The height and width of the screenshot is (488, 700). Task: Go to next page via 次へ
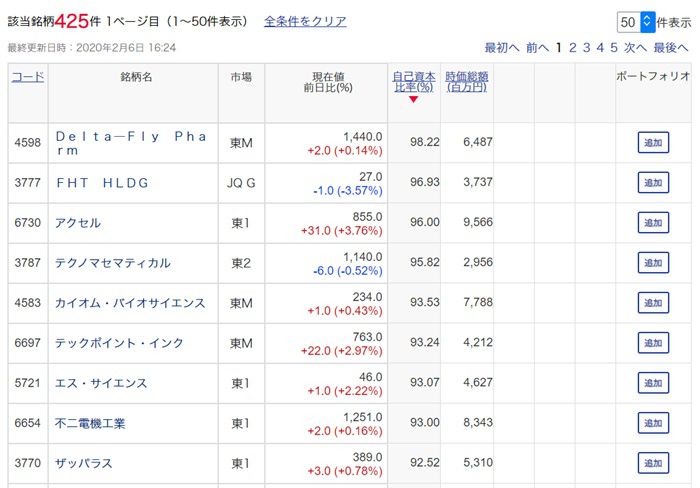(x=635, y=47)
